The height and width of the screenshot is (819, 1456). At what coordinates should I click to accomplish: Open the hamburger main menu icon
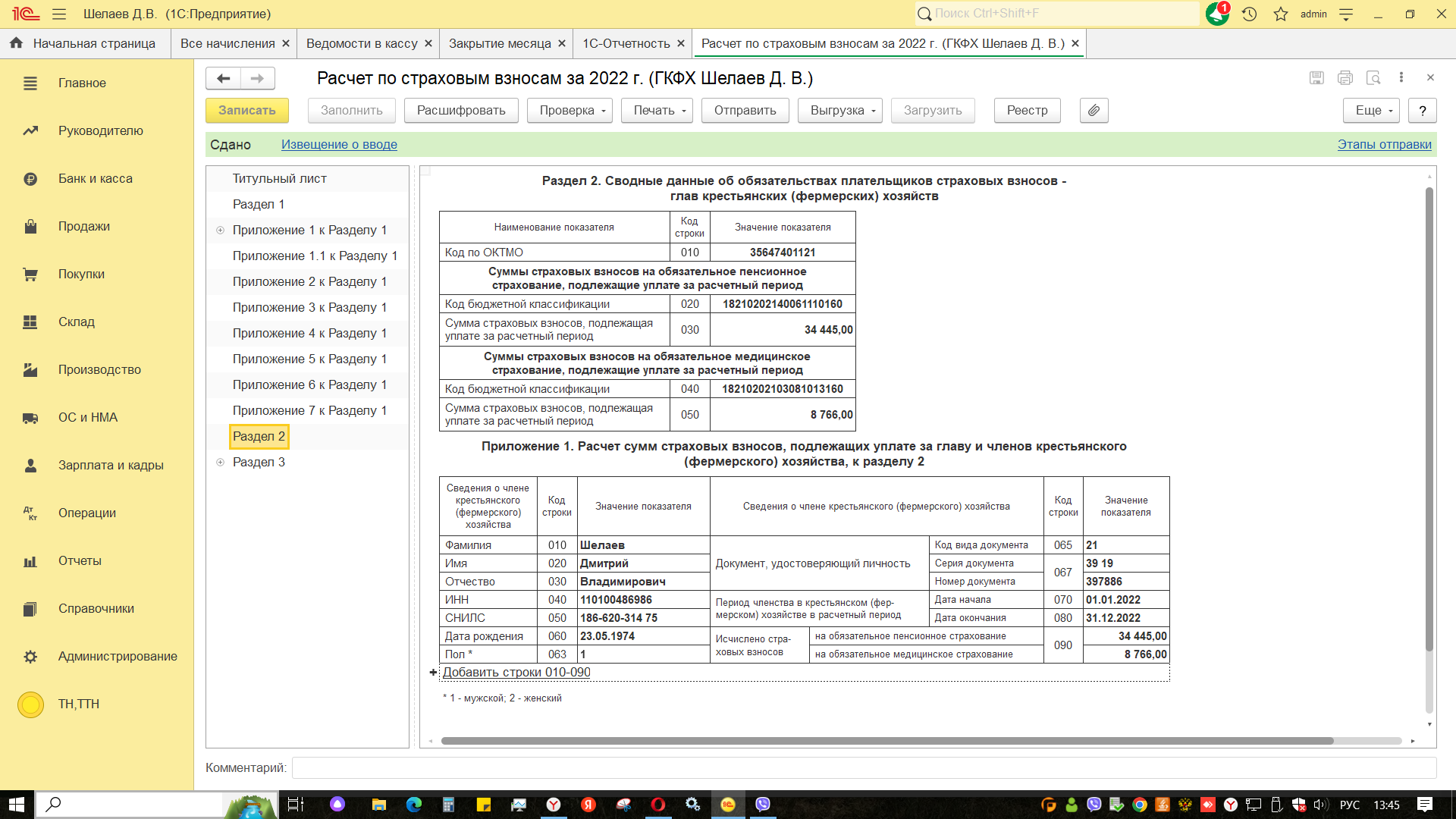pyautogui.click(x=59, y=14)
